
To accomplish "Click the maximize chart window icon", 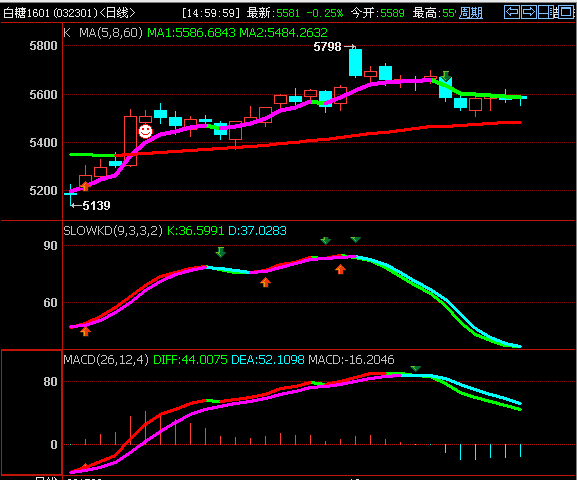I will 566,12.
